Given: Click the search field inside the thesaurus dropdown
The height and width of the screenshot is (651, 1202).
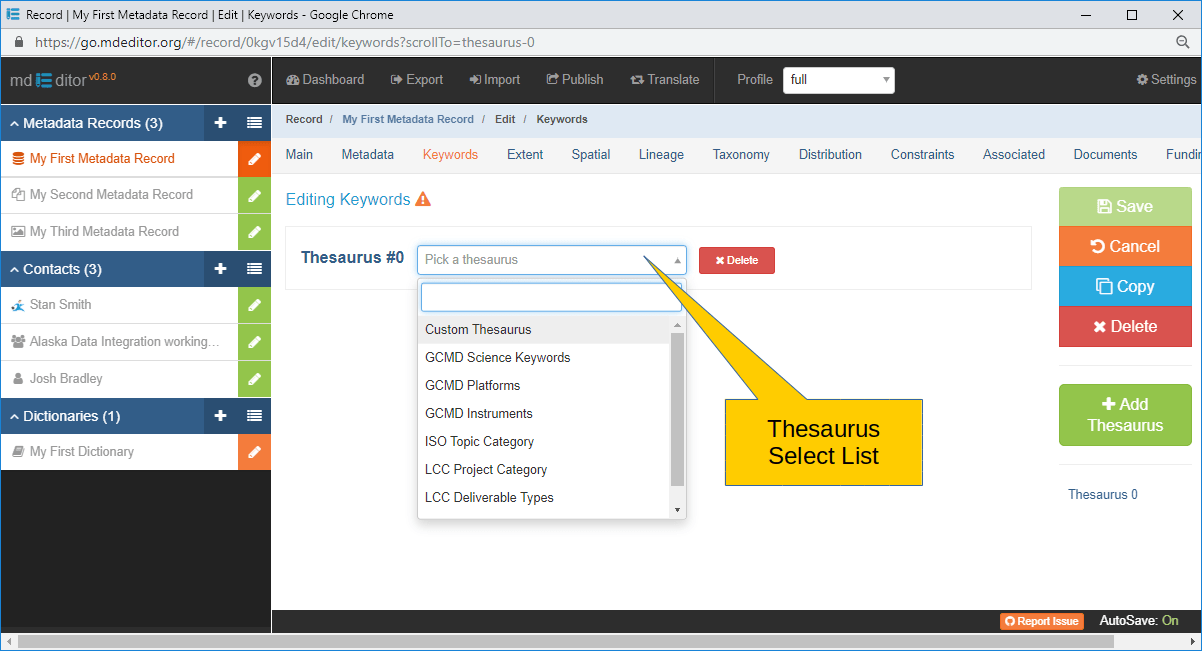Looking at the screenshot, I should pyautogui.click(x=550, y=297).
